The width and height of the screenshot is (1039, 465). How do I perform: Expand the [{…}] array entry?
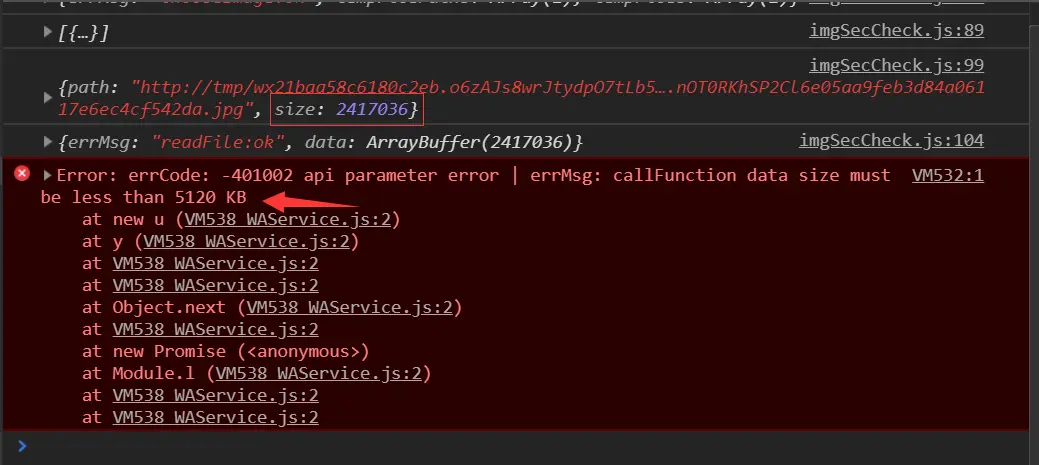pyautogui.click(x=47, y=31)
